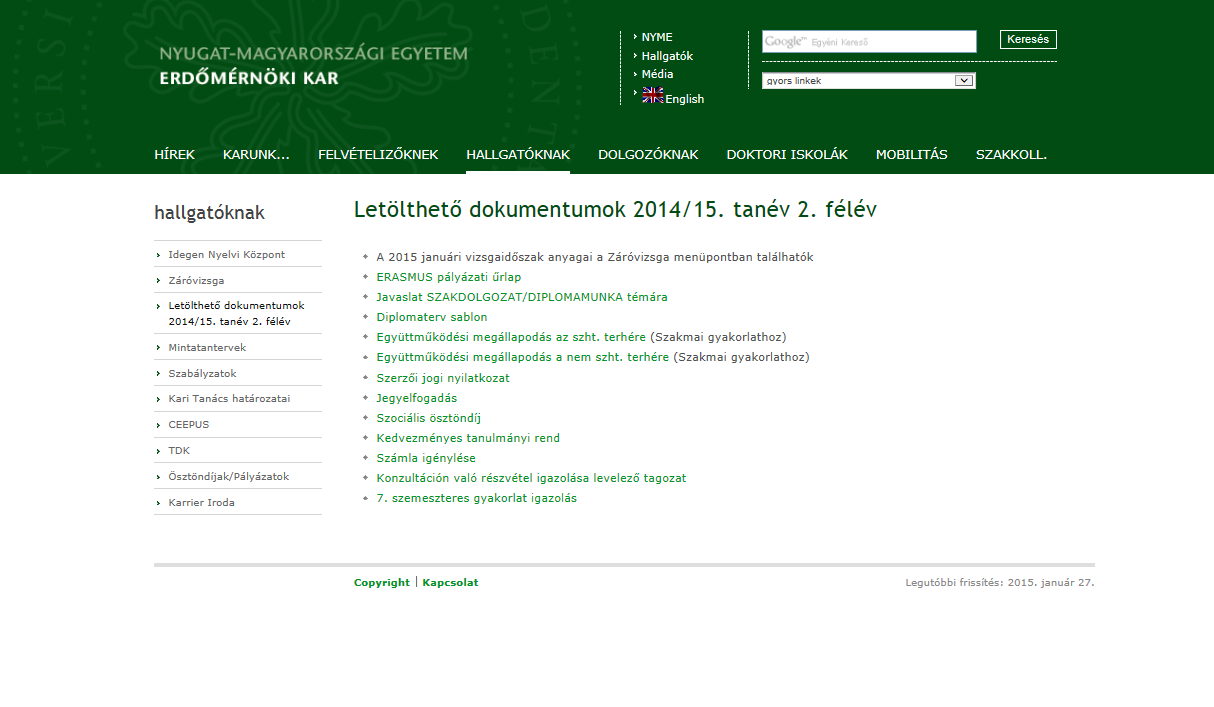Click the Copyright footer link
1214x707 pixels.
point(382,582)
